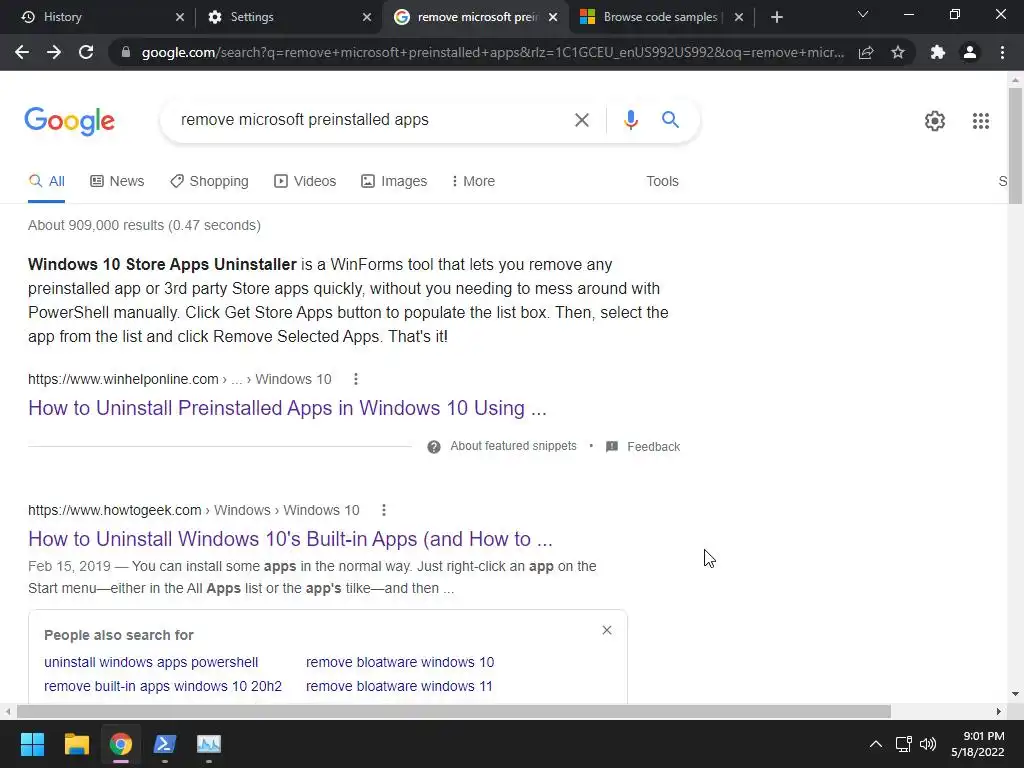The width and height of the screenshot is (1024, 768).
Task: Search remove bloatware windows 10
Action: [400, 662]
